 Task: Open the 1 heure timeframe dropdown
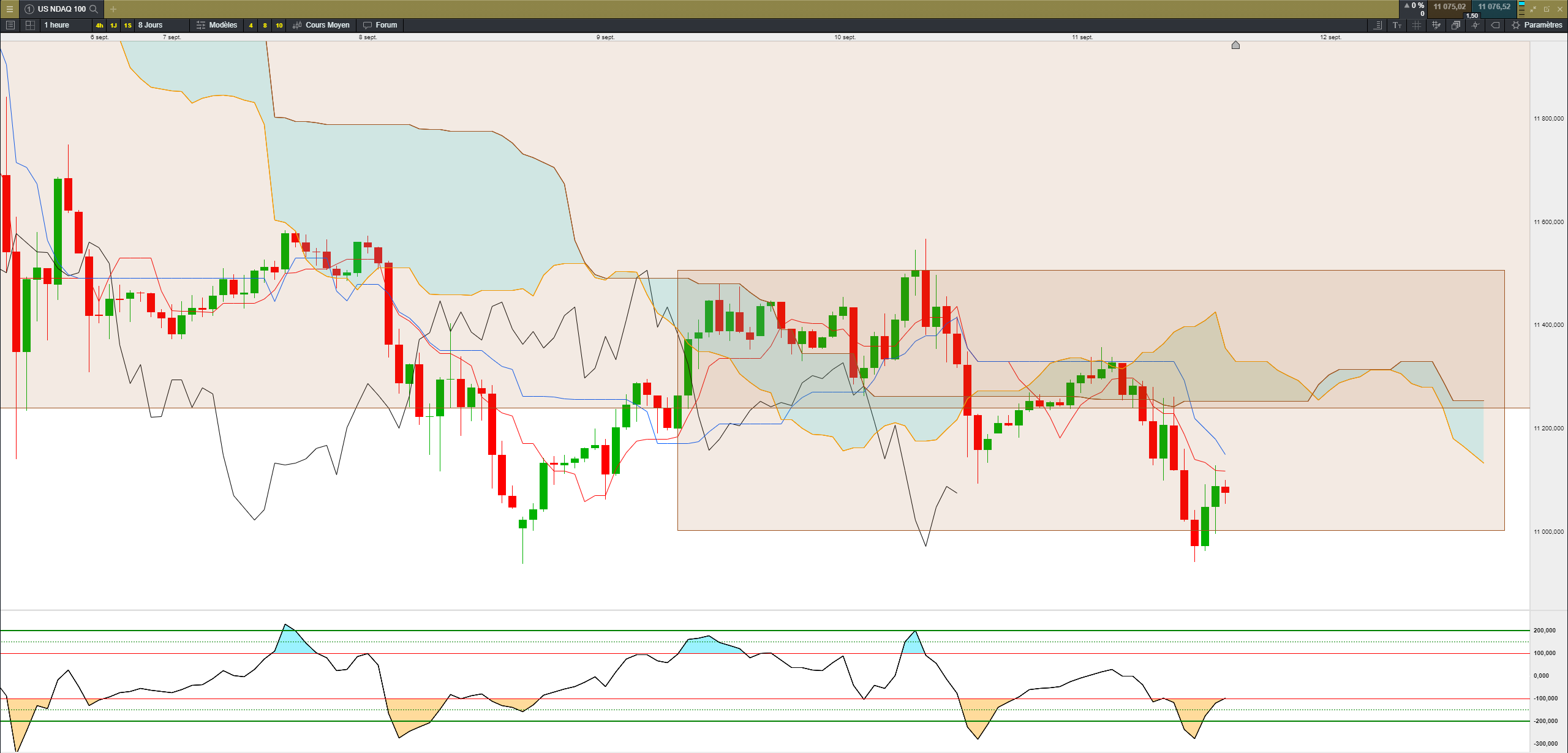pyautogui.click(x=56, y=25)
